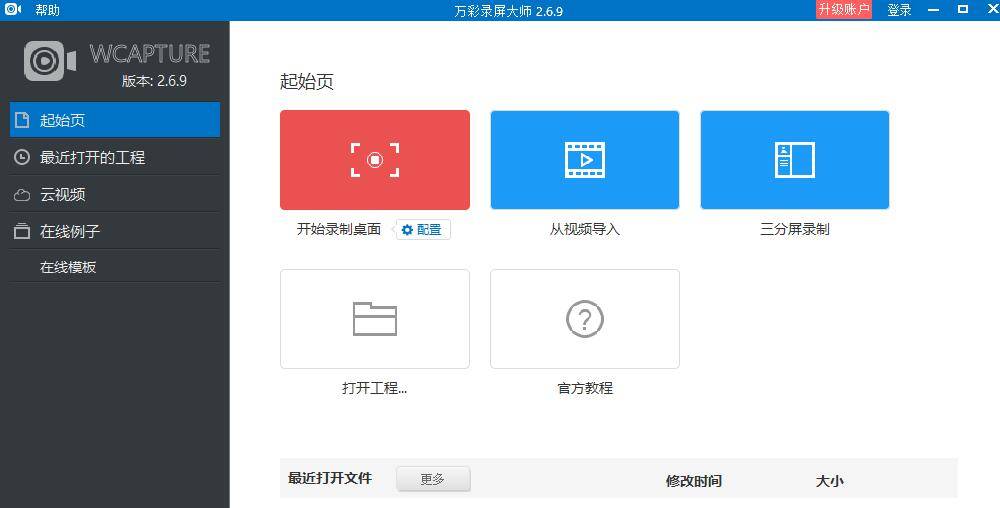Click the 更多 button for recent files
Image resolution: width=1000 pixels, height=508 pixels.
tap(433, 479)
